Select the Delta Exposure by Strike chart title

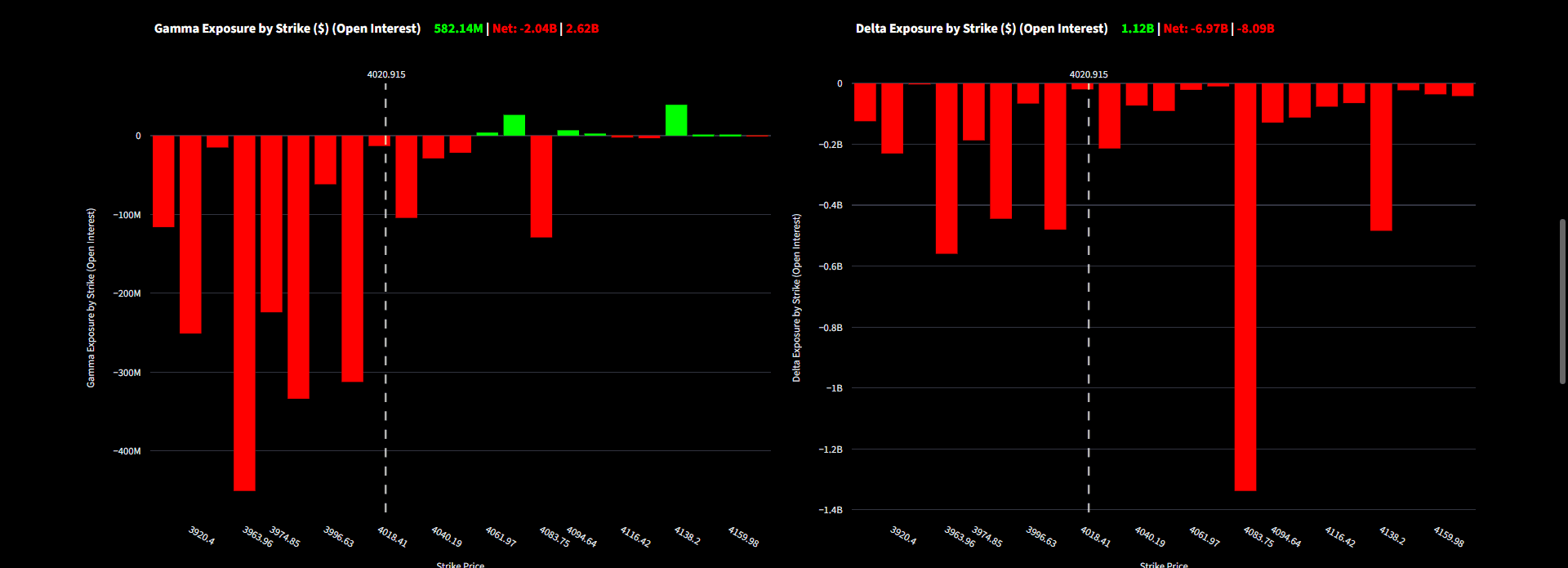982,29
